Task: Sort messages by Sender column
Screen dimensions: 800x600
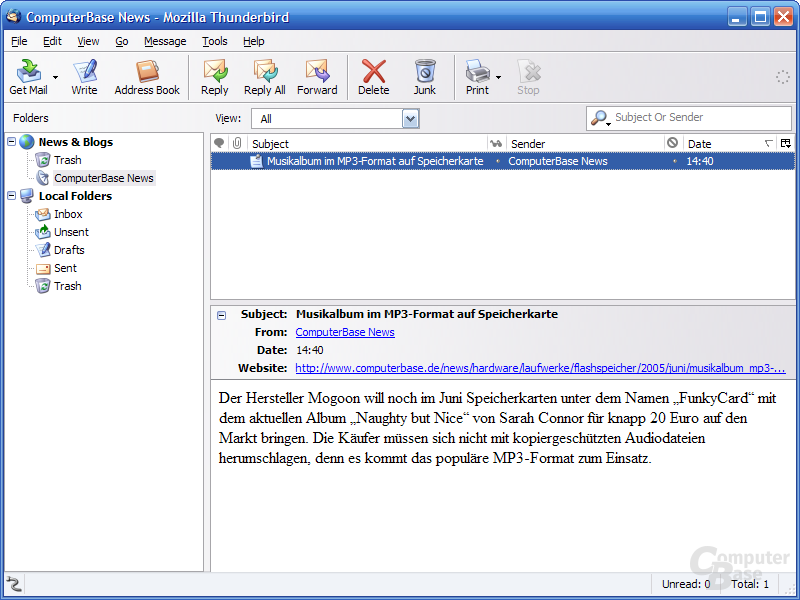Action: click(x=586, y=144)
